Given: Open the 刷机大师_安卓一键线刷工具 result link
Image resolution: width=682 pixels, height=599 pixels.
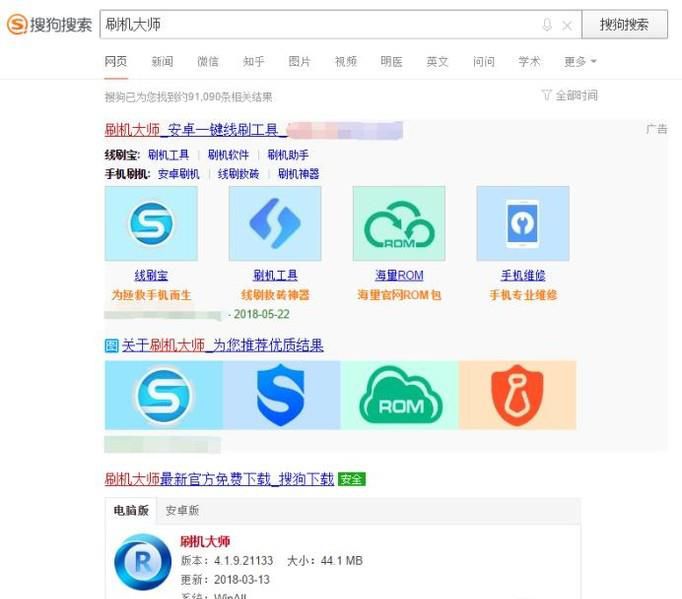Looking at the screenshot, I should pyautogui.click(x=196, y=130).
